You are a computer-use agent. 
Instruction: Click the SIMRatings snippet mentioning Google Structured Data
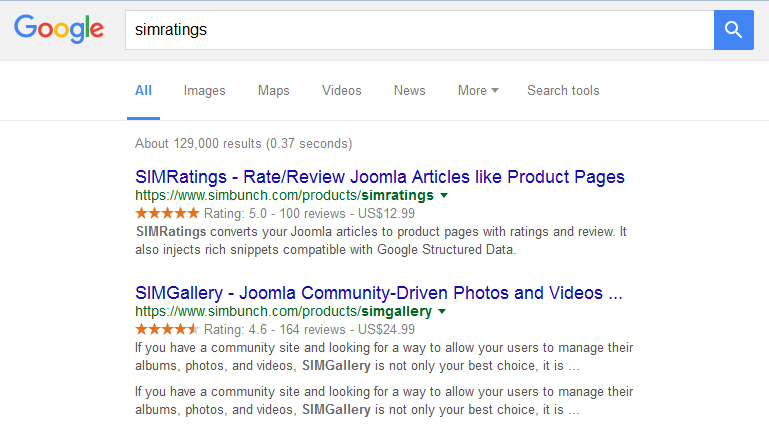point(381,241)
